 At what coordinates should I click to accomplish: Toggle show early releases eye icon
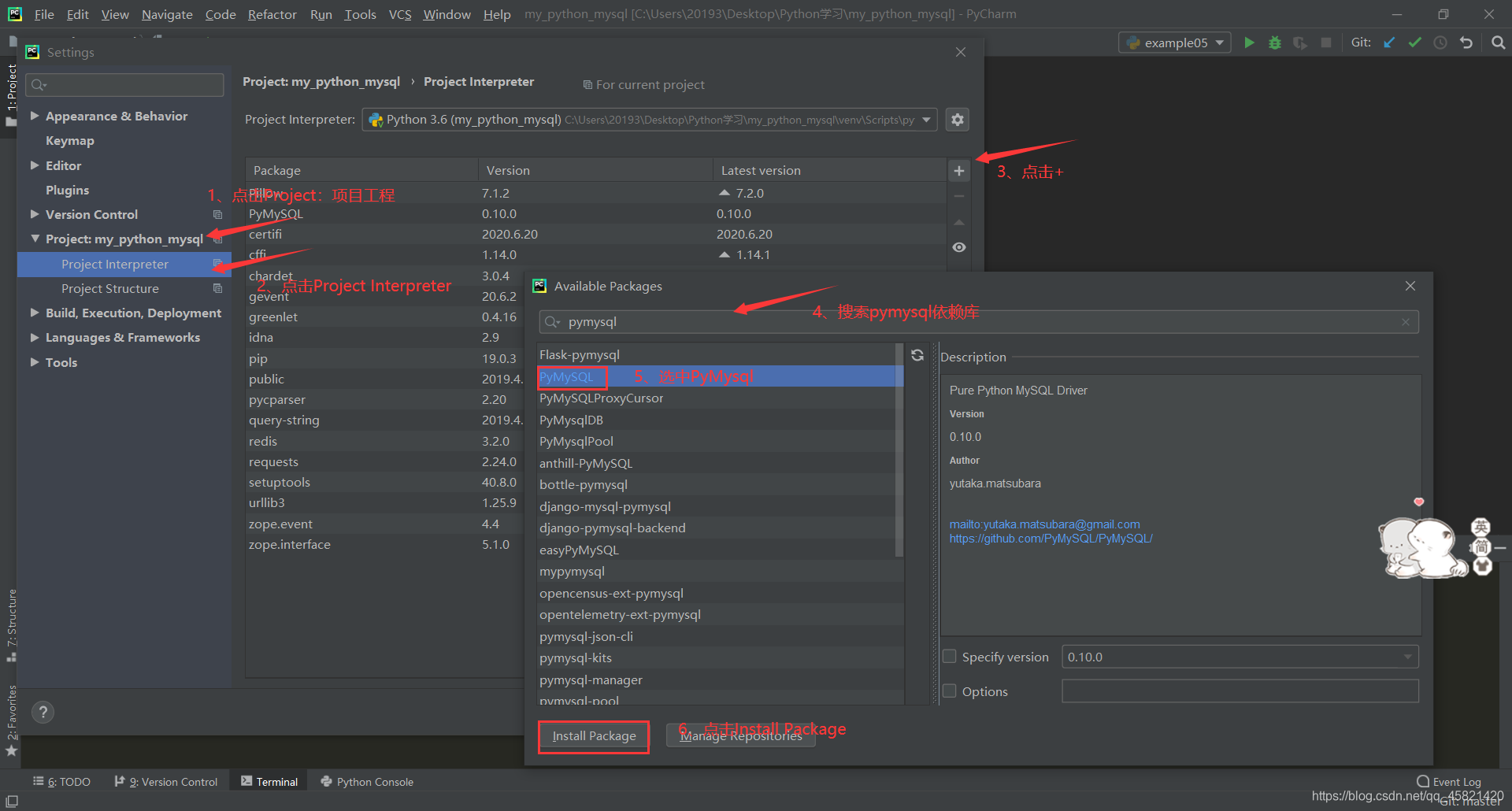point(958,247)
